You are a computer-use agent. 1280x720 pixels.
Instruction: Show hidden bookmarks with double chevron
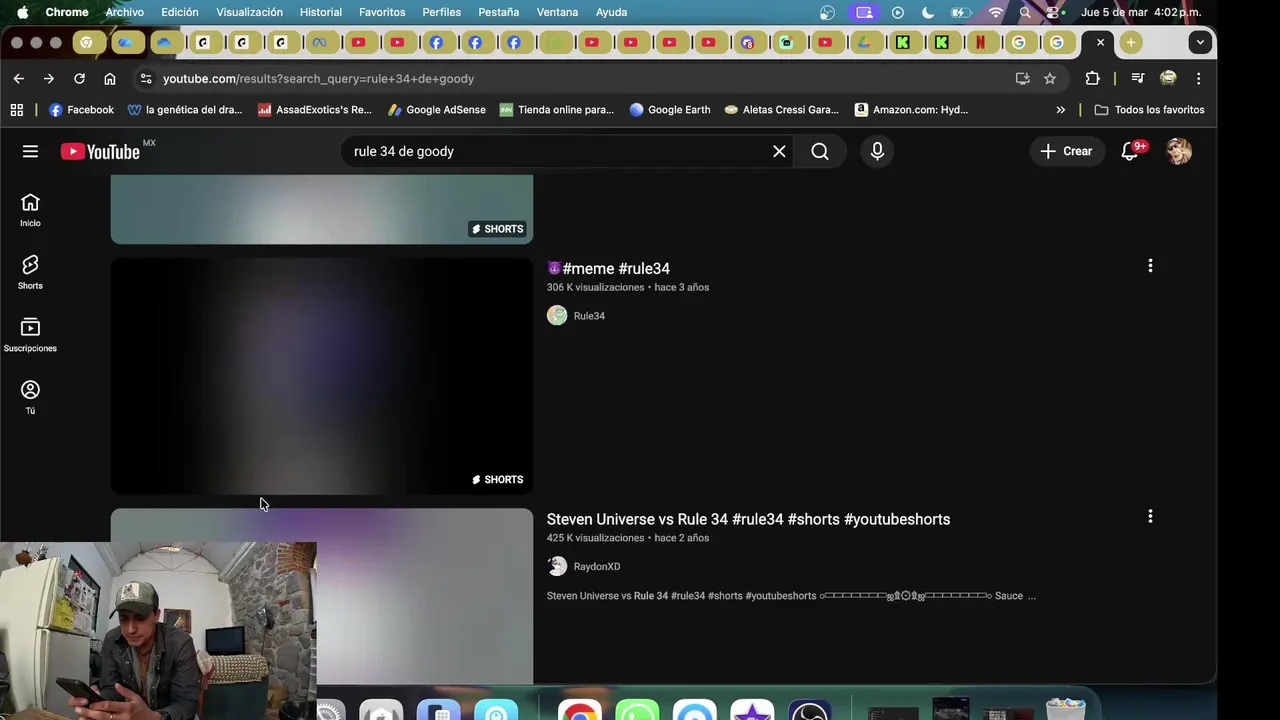(x=1061, y=110)
